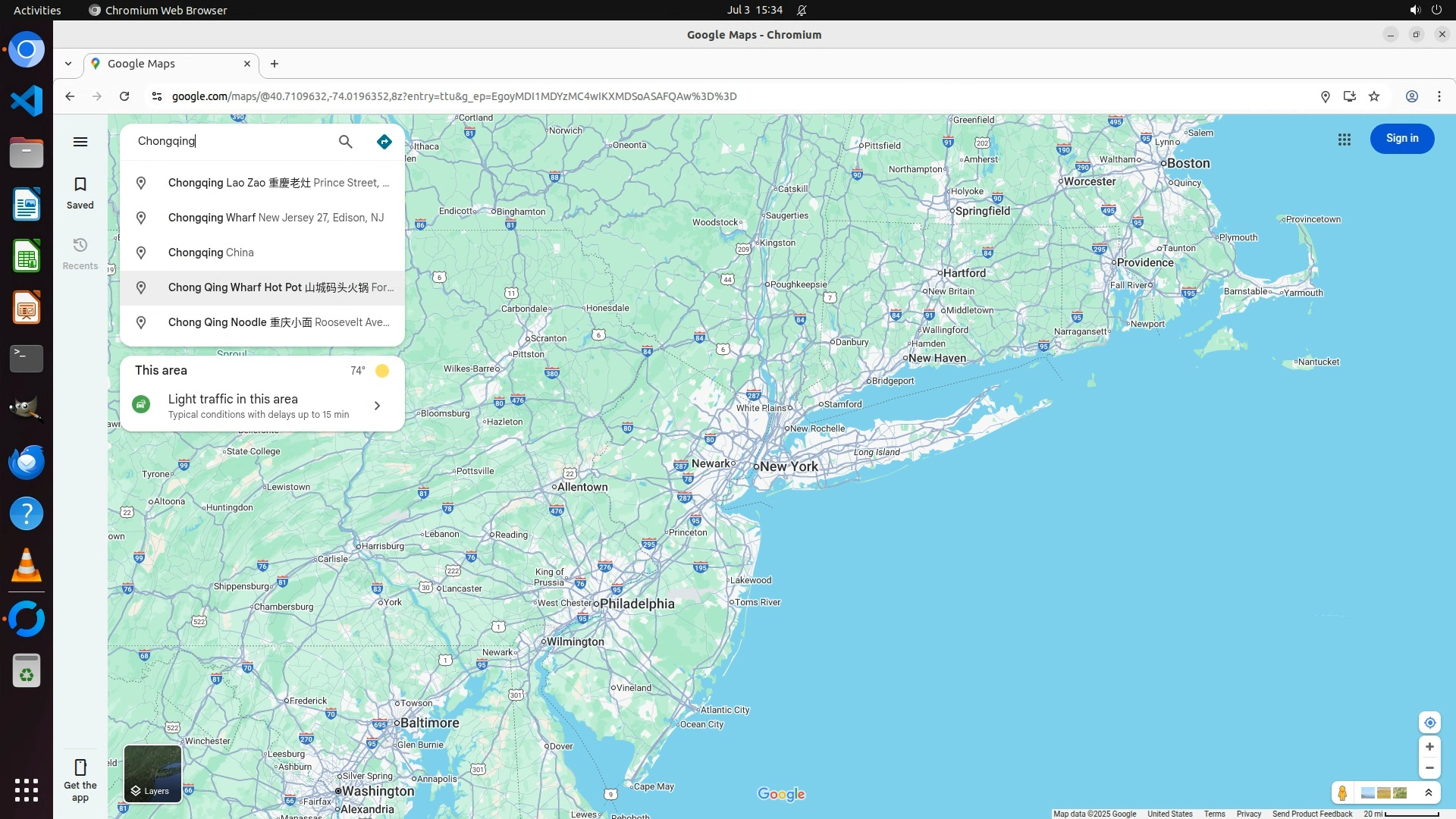The width and height of the screenshot is (1456, 819).
Task: Toggle Layers satellite view thumbnail
Action: [x=152, y=773]
